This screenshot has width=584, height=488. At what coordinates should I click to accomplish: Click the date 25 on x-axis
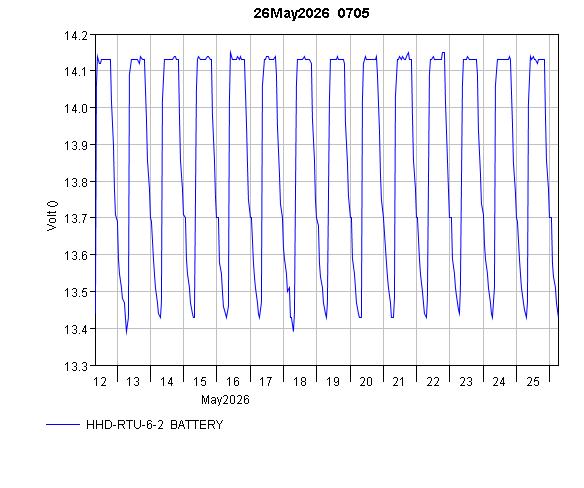[x=533, y=381]
